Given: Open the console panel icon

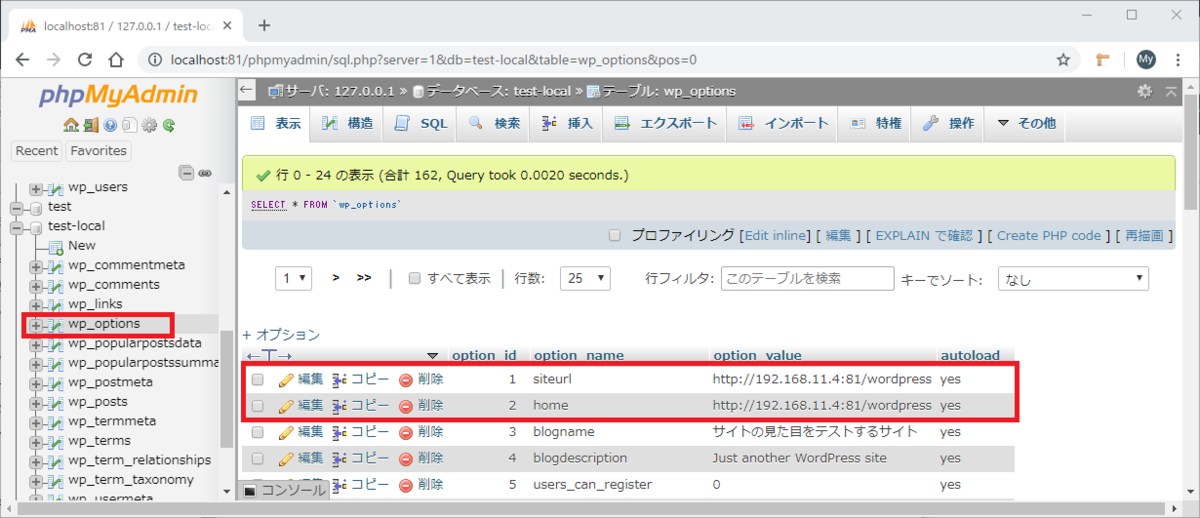Looking at the screenshot, I should coord(250,491).
